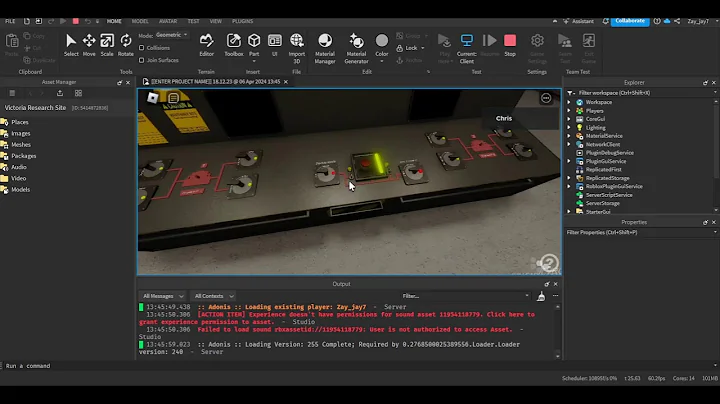Choose the Scale tool
720x404 pixels.
[107, 45]
